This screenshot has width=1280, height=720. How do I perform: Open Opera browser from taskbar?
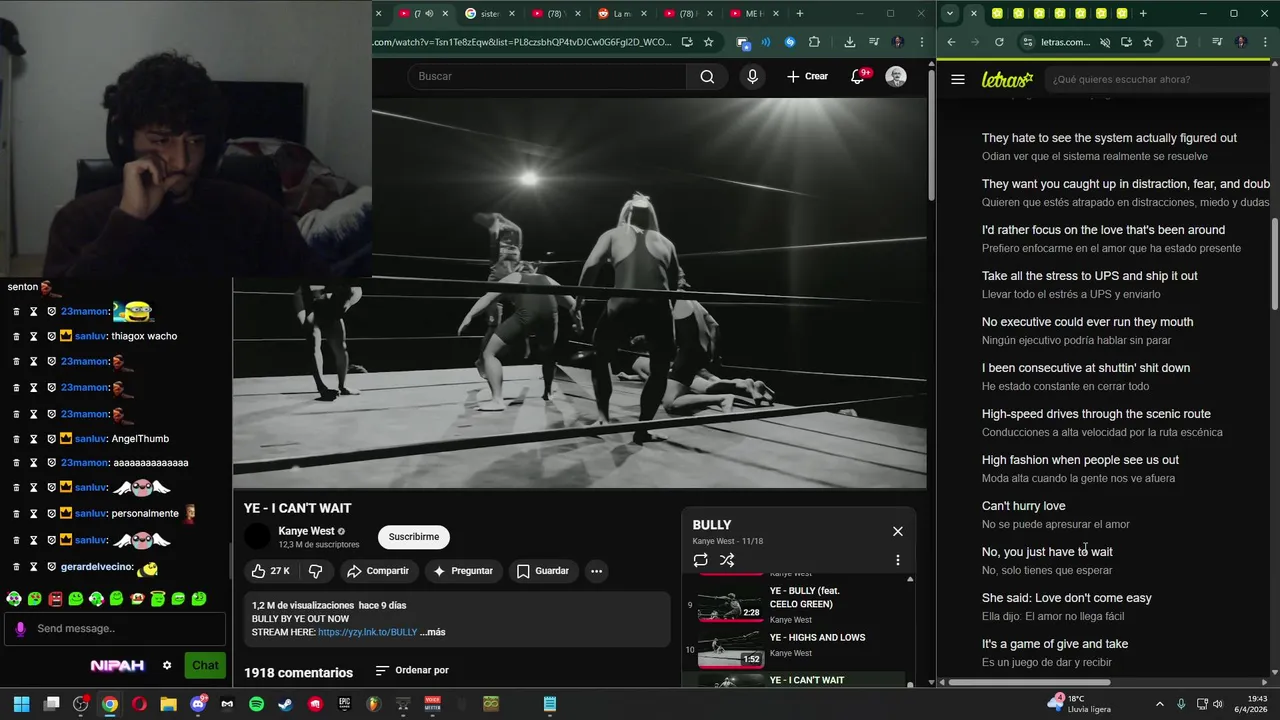pyautogui.click(x=139, y=704)
